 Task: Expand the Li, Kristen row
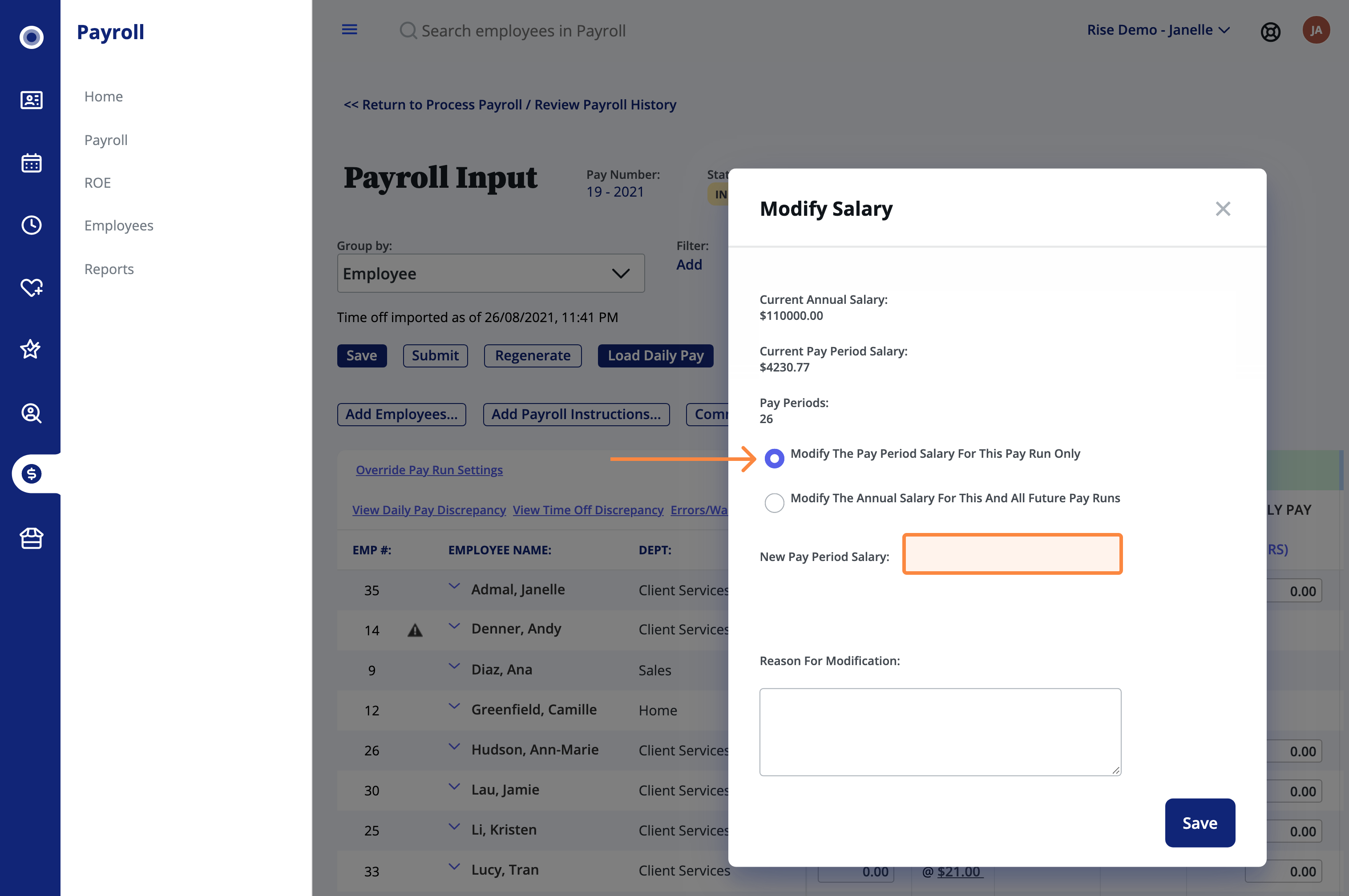point(454,827)
